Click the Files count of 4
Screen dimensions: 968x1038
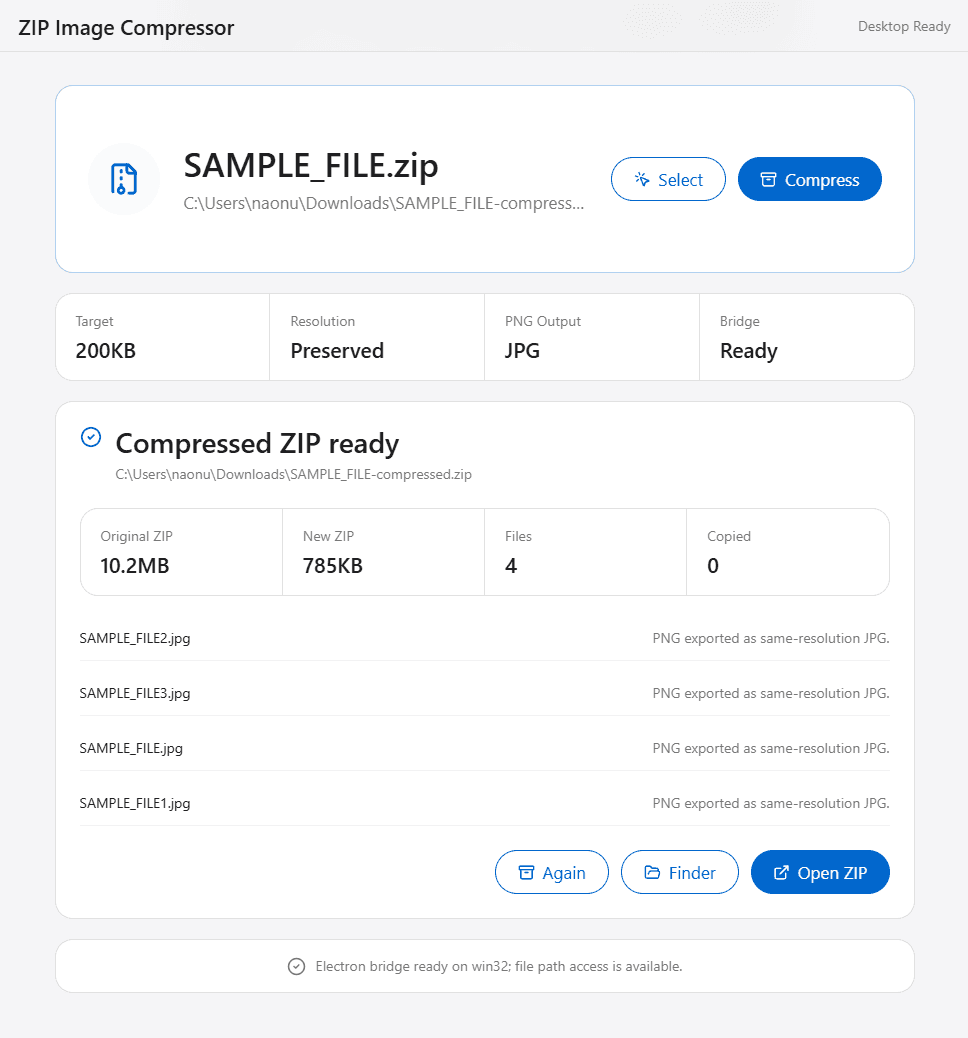point(511,565)
